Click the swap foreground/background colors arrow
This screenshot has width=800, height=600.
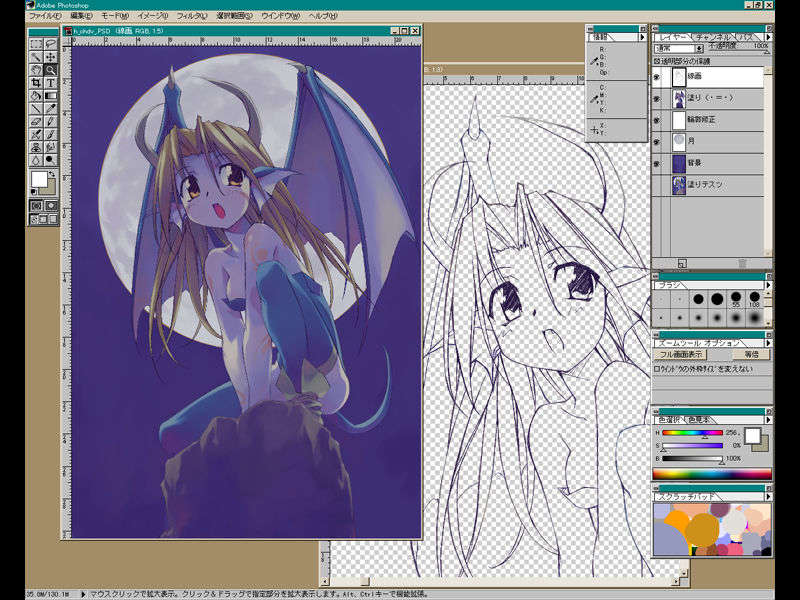[x=52, y=174]
